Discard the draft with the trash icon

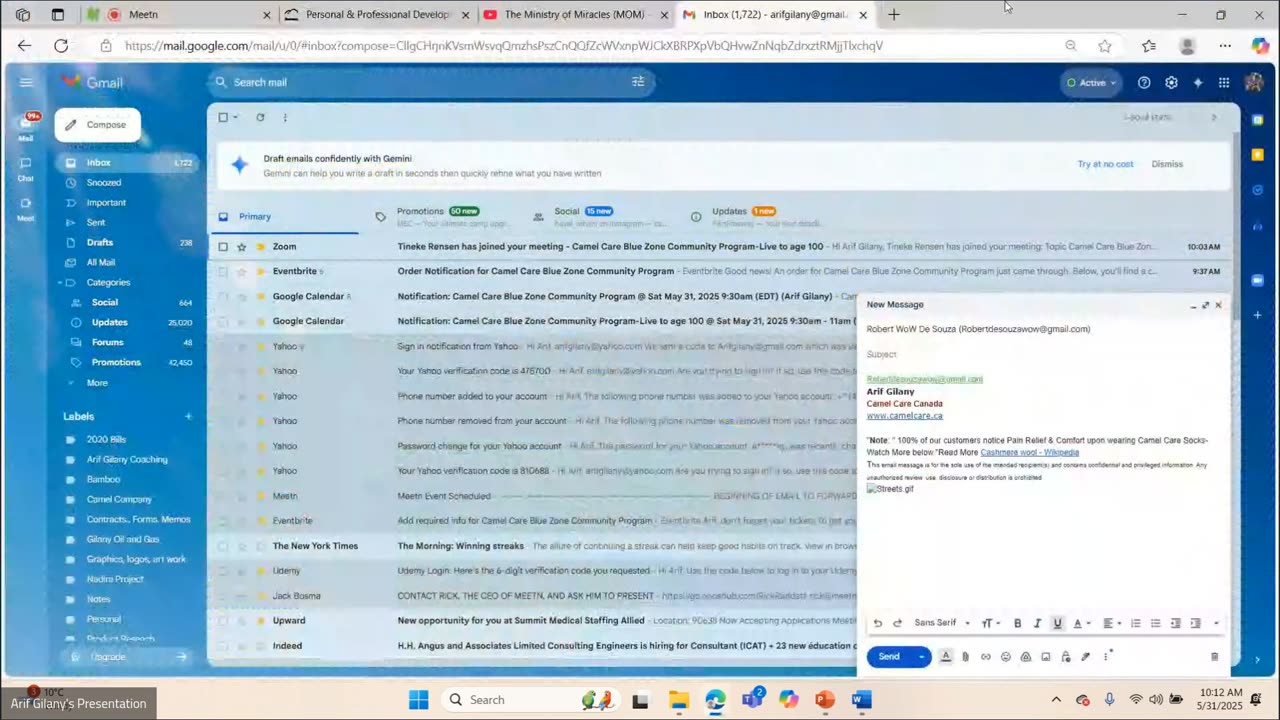pyautogui.click(x=1214, y=657)
